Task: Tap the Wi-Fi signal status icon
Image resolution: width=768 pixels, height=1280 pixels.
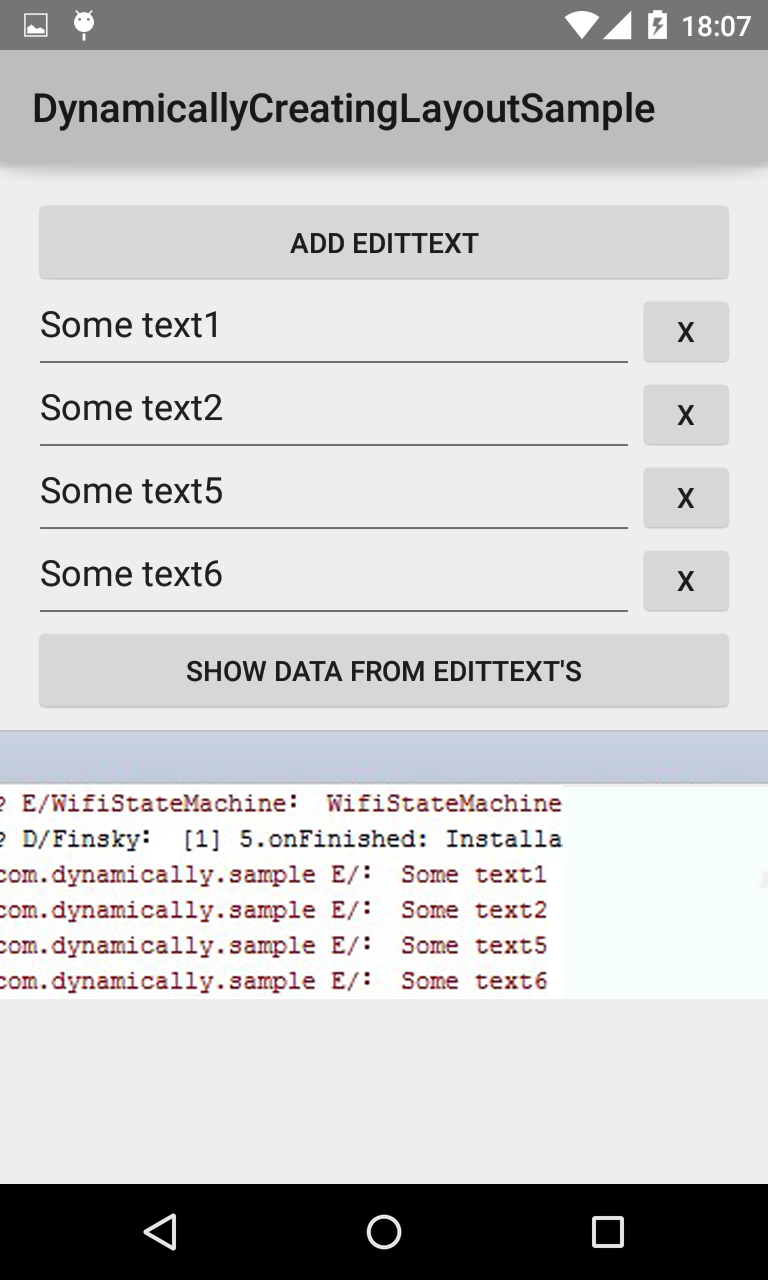Action: [x=581, y=25]
